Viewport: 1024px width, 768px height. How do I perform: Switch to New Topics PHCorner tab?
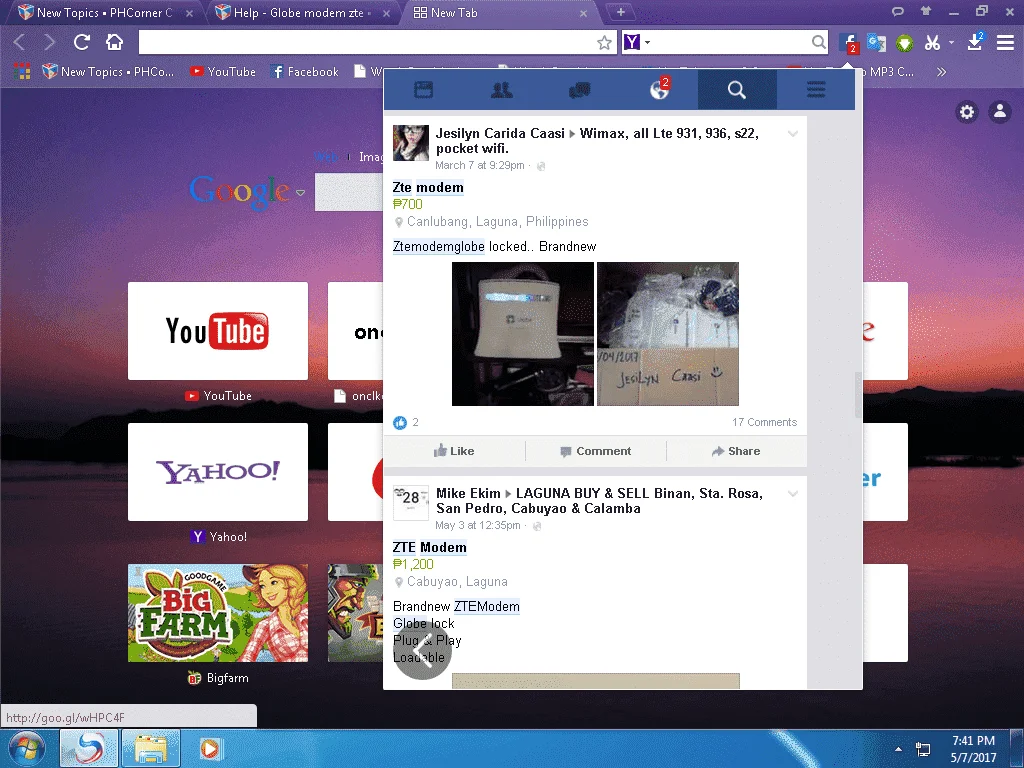coord(104,12)
